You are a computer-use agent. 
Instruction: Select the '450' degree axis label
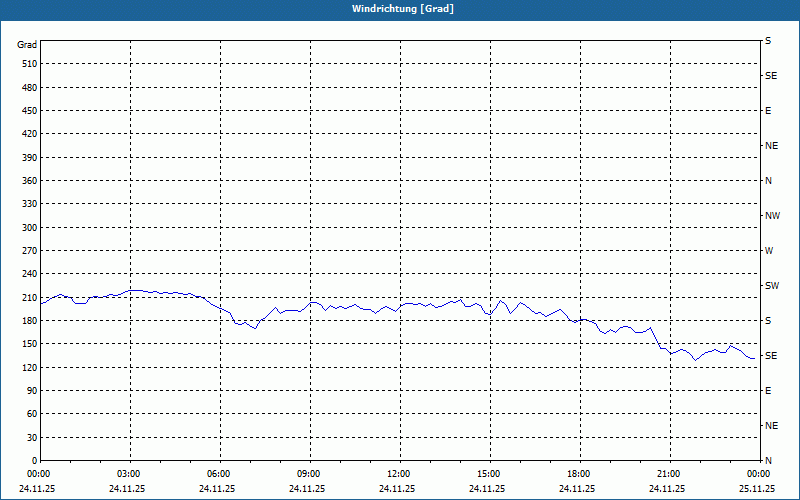click(30, 111)
